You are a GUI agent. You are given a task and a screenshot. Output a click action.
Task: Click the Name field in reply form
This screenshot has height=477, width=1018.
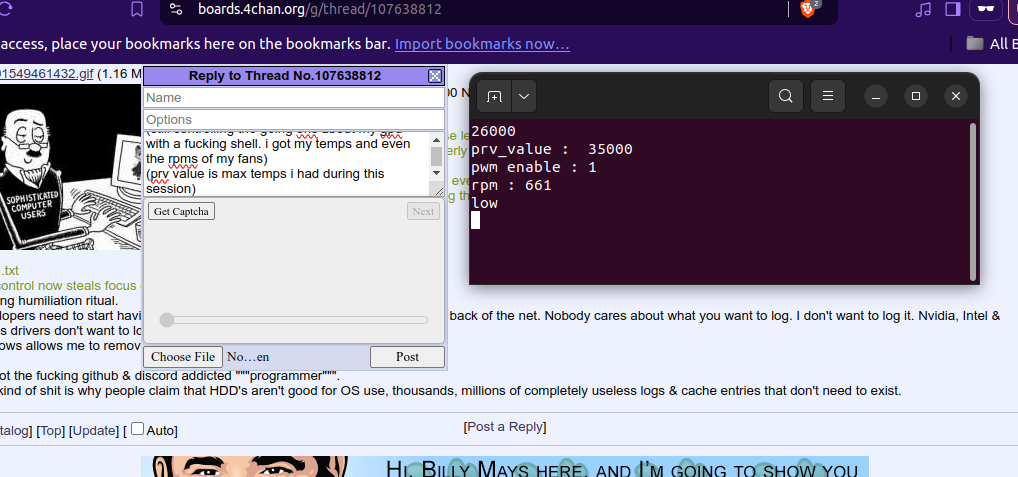click(x=293, y=98)
